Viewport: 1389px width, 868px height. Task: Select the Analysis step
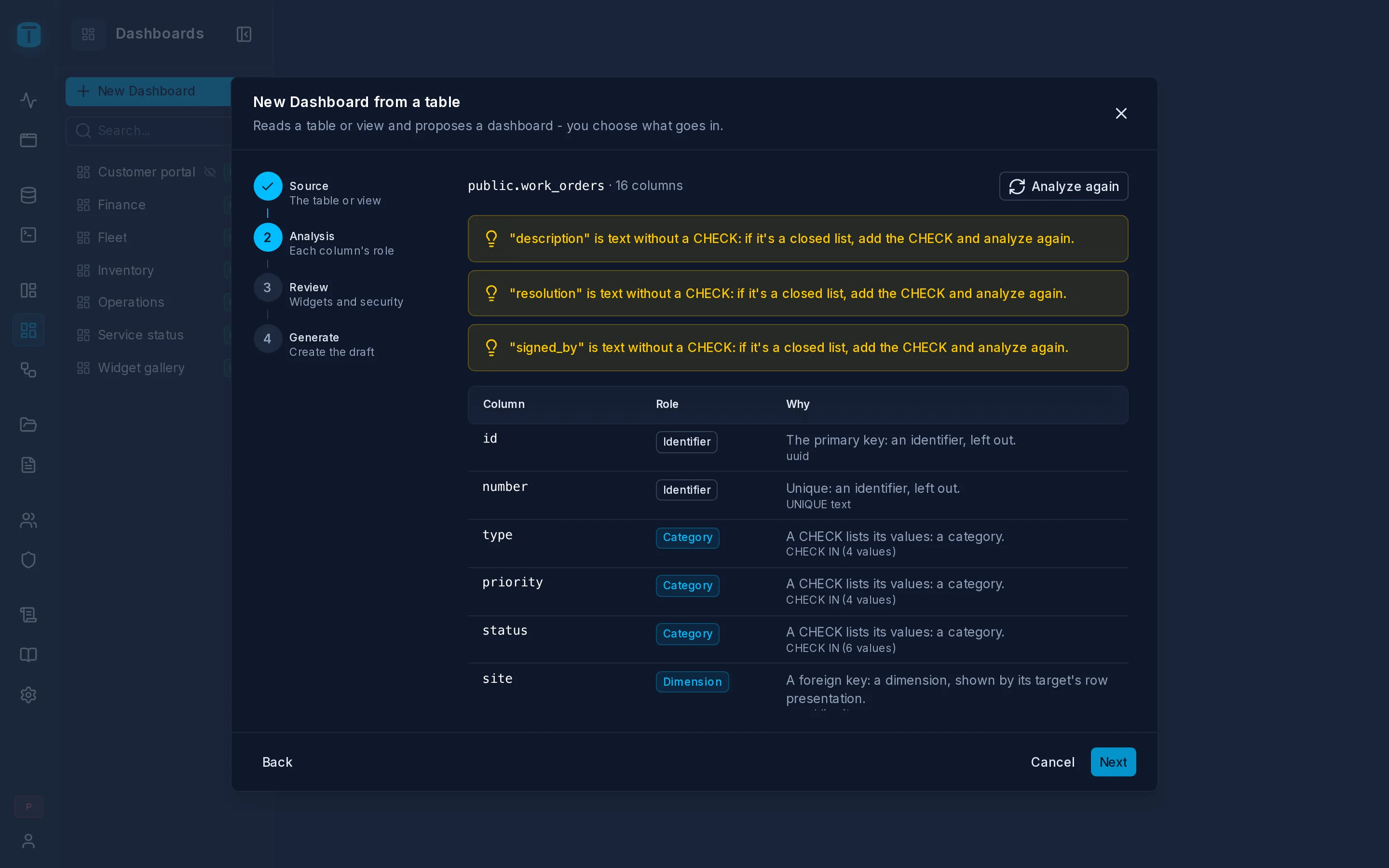coord(324,244)
